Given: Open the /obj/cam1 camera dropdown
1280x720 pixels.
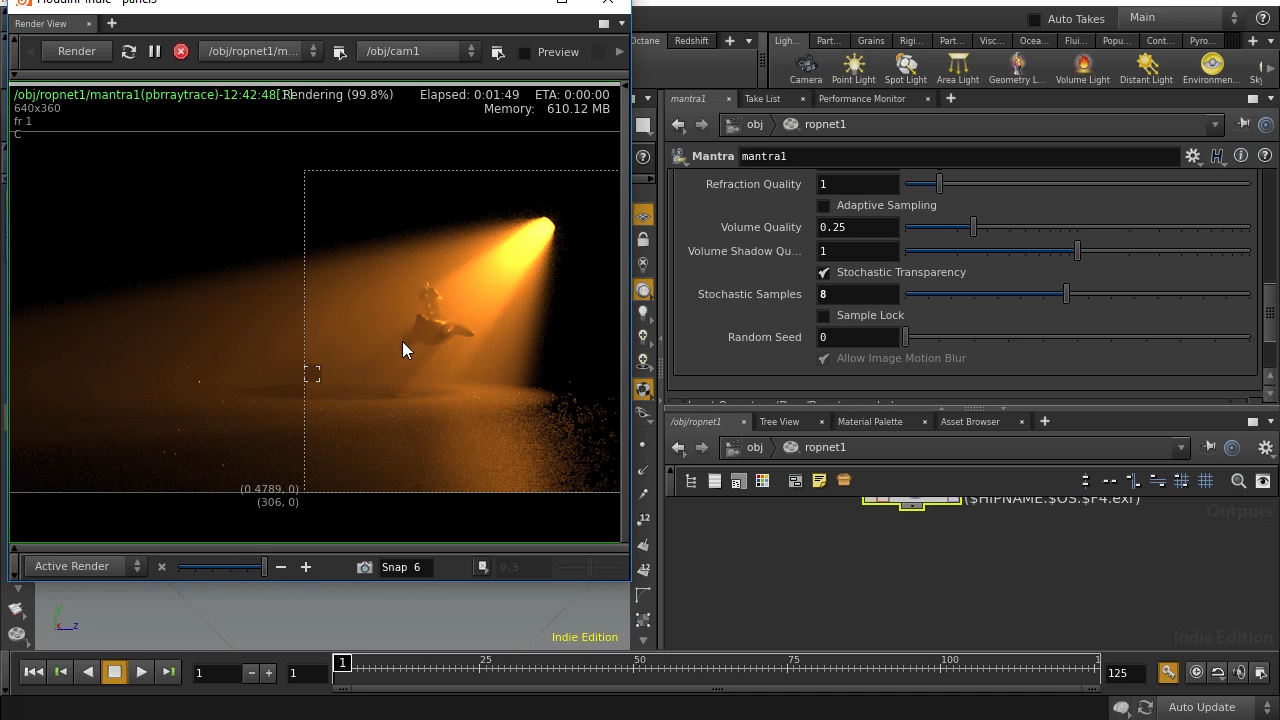Looking at the screenshot, I should [x=420, y=51].
